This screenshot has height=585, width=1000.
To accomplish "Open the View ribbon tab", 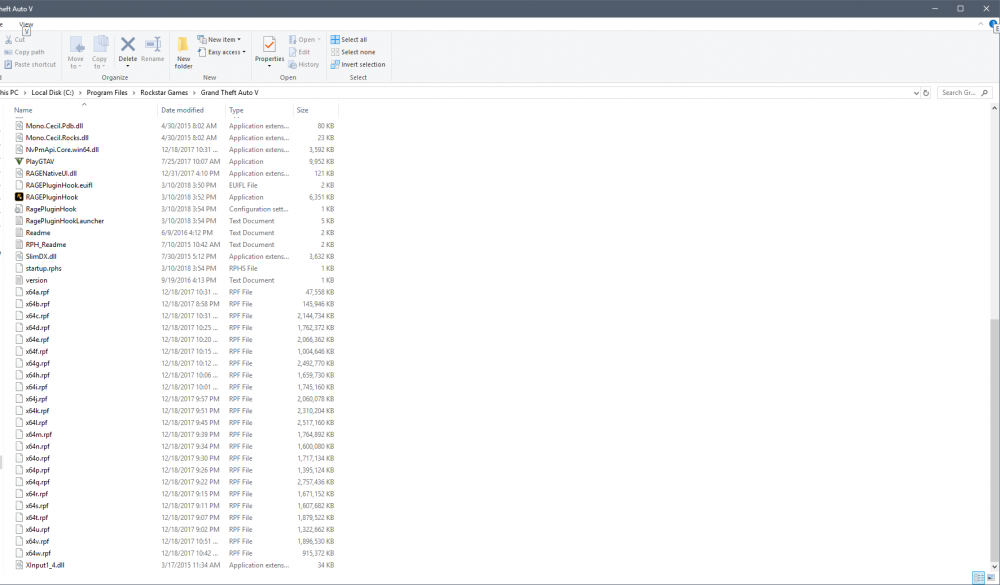I will tap(26, 24).
